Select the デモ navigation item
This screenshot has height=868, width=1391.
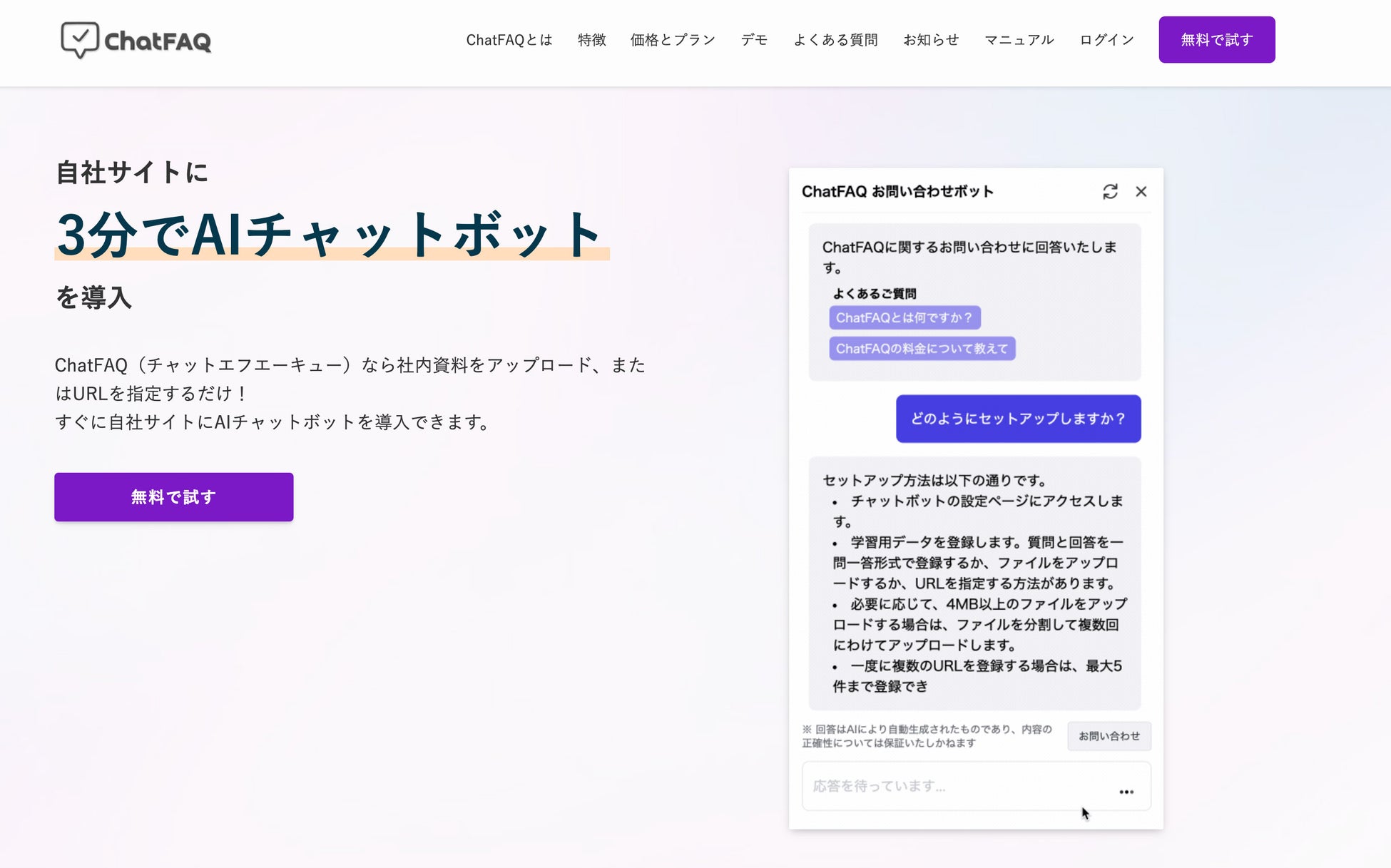coord(753,40)
